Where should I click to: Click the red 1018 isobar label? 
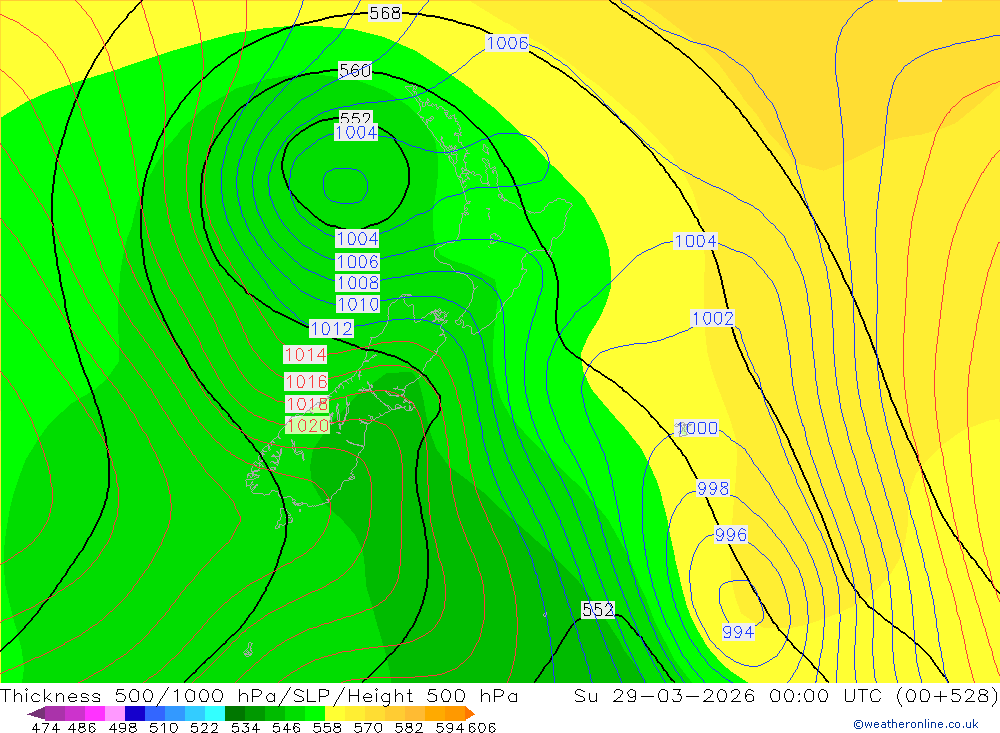(307, 404)
